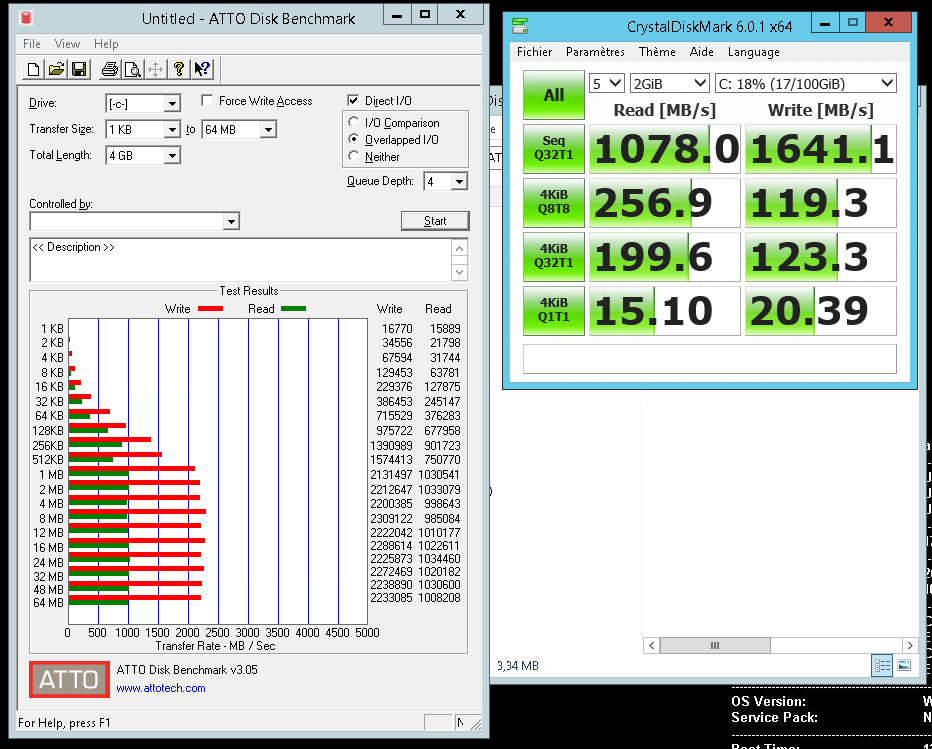Click the Description text field
Image resolution: width=932 pixels, height=749 pixels.
click(240, 259)
